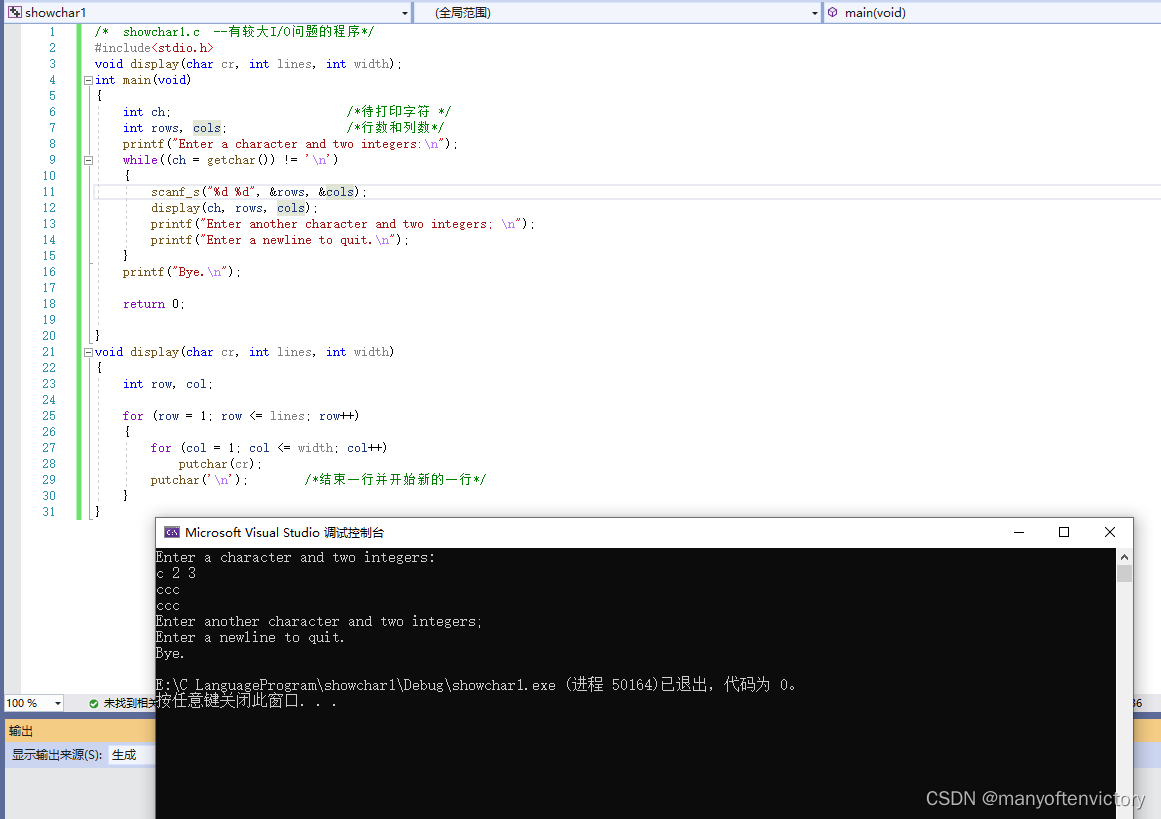Click the main(void) function cube icon

click(833, 13)
